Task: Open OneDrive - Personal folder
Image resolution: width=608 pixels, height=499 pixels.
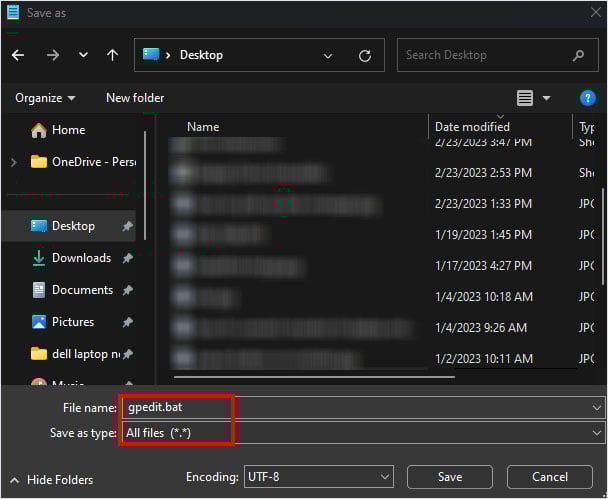Action: pos(83,162)
